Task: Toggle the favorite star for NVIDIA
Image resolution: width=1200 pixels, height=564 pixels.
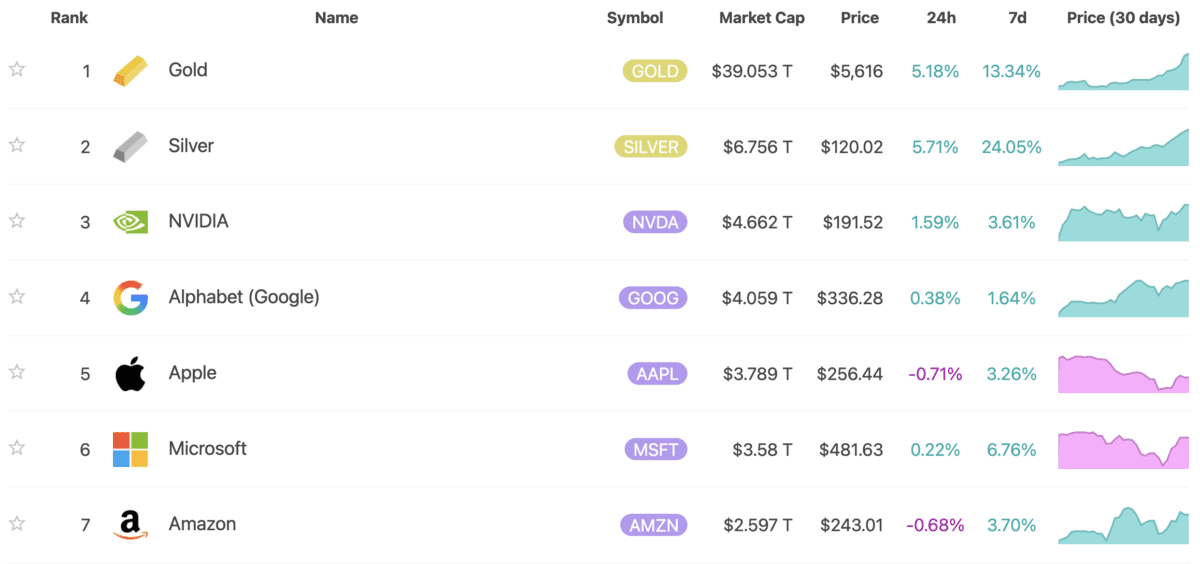Action: pyautogui.click(x=17, y=221)
